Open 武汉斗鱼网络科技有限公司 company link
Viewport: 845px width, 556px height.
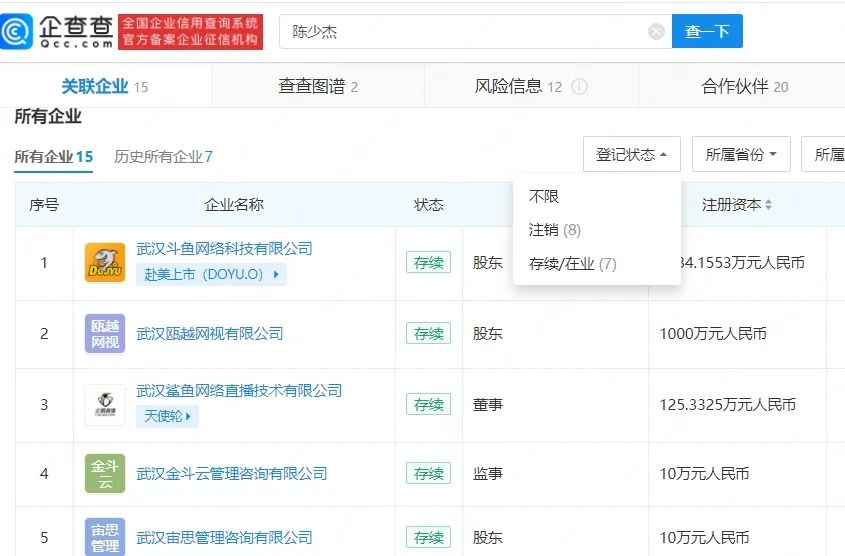[x=224, y=248]
